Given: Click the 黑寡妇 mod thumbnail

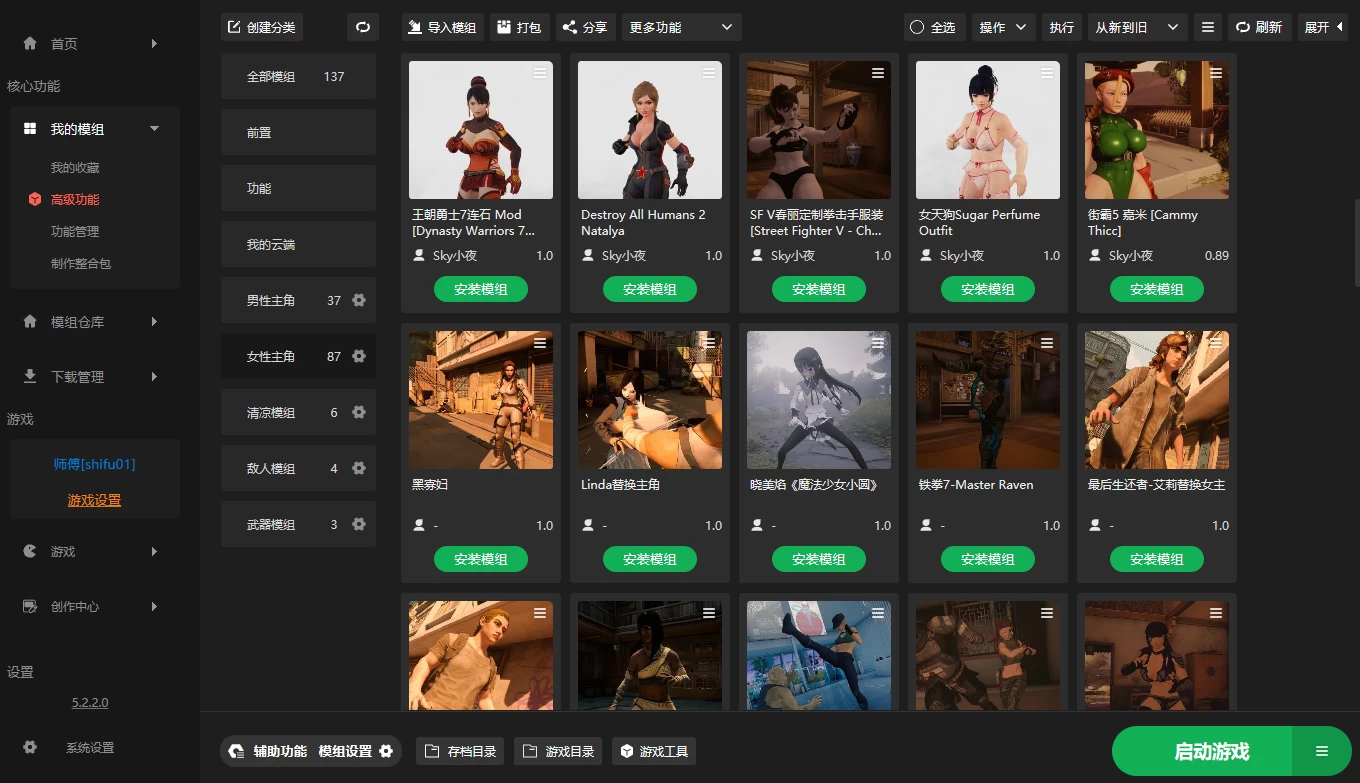Looking at the screenshot, I should [480, 399].
